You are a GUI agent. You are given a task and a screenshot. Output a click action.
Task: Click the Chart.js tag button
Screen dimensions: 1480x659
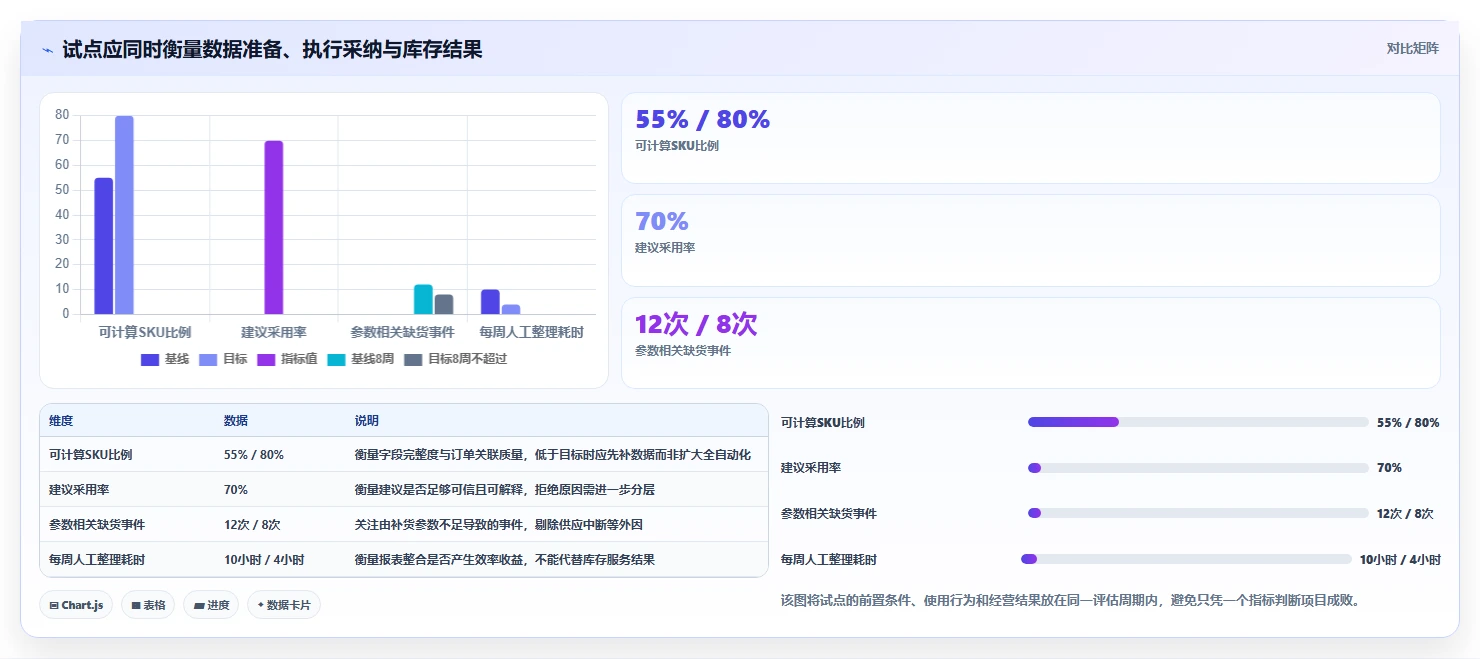click(x=76, y=605)
